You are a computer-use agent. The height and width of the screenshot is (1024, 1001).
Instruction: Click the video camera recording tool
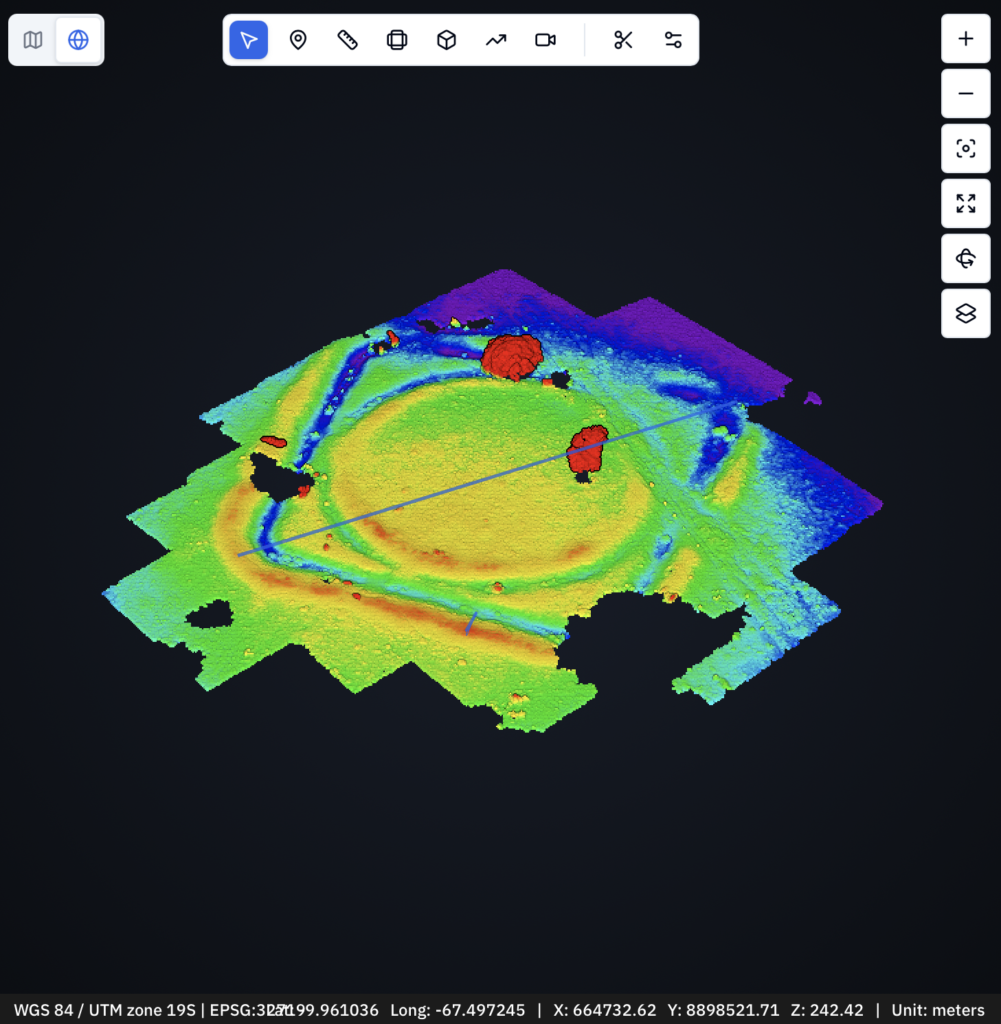545,40
